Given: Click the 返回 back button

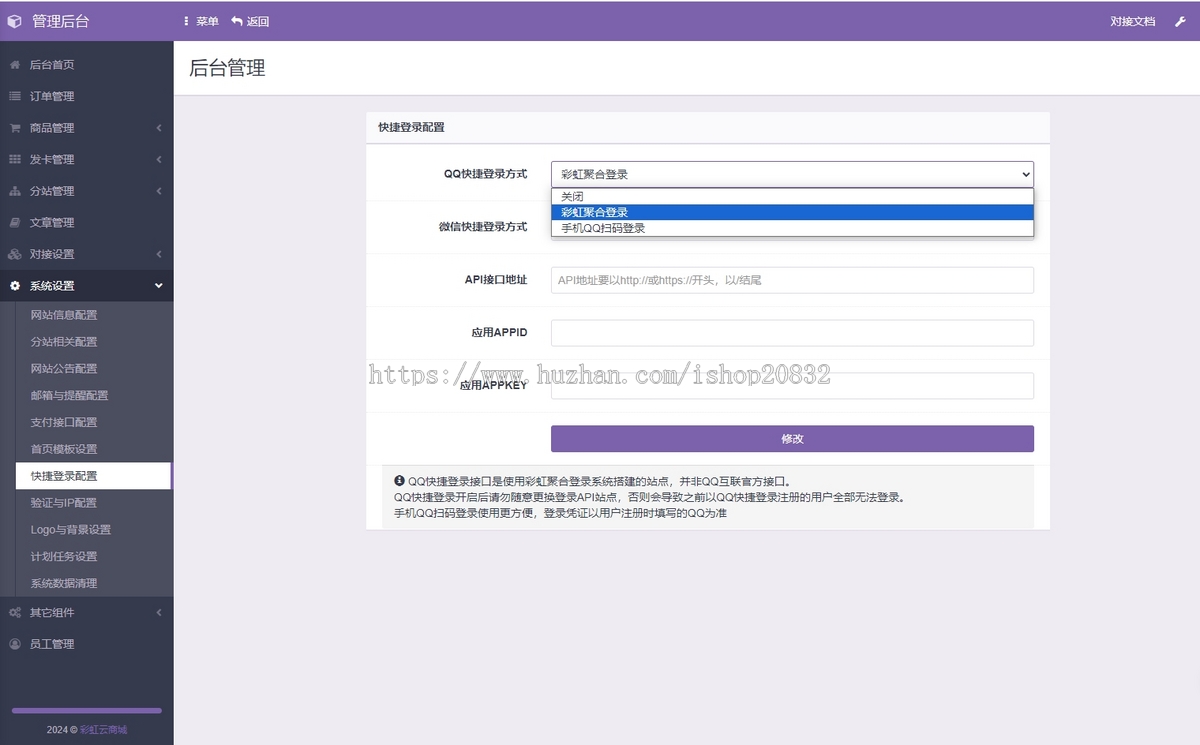Looking at the screenshot, I should coord(250,21).
